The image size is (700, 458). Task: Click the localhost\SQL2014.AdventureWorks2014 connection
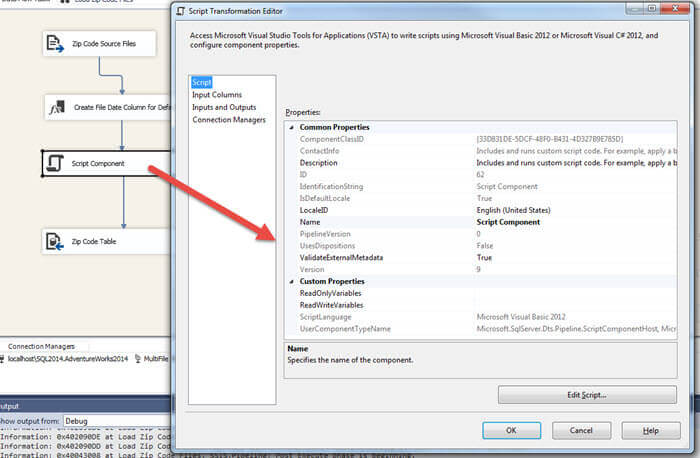click(x=67, y=358)
